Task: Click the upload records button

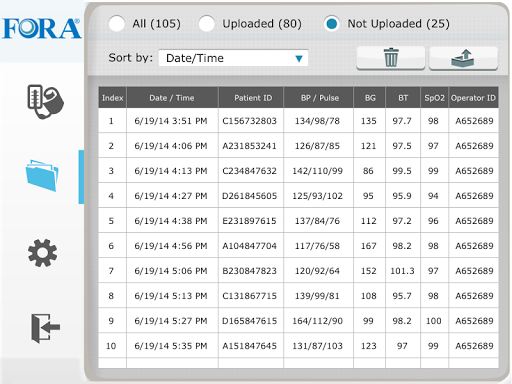Action: 463,58
